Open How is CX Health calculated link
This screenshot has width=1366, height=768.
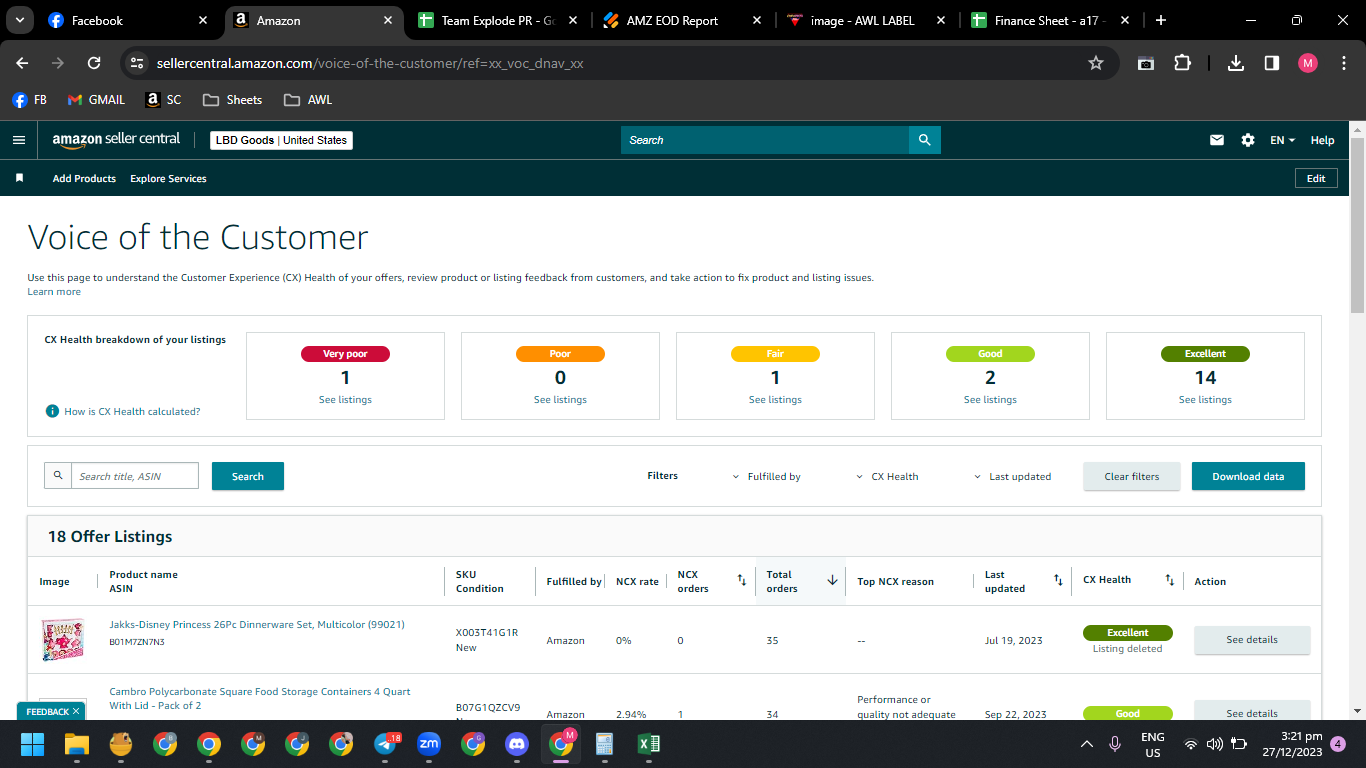pyautogui.click(x=132, y=411)
